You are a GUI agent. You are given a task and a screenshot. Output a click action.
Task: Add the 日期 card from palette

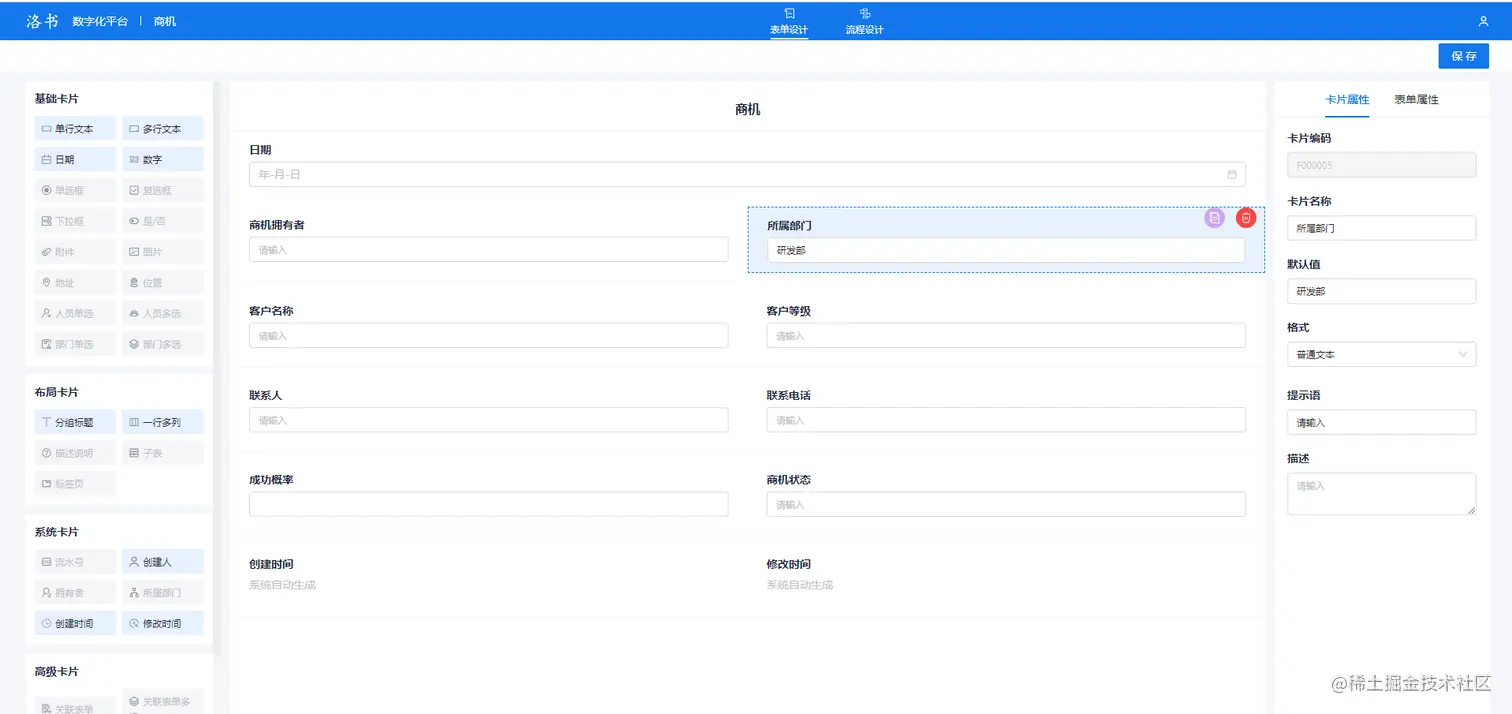point(75,159)
